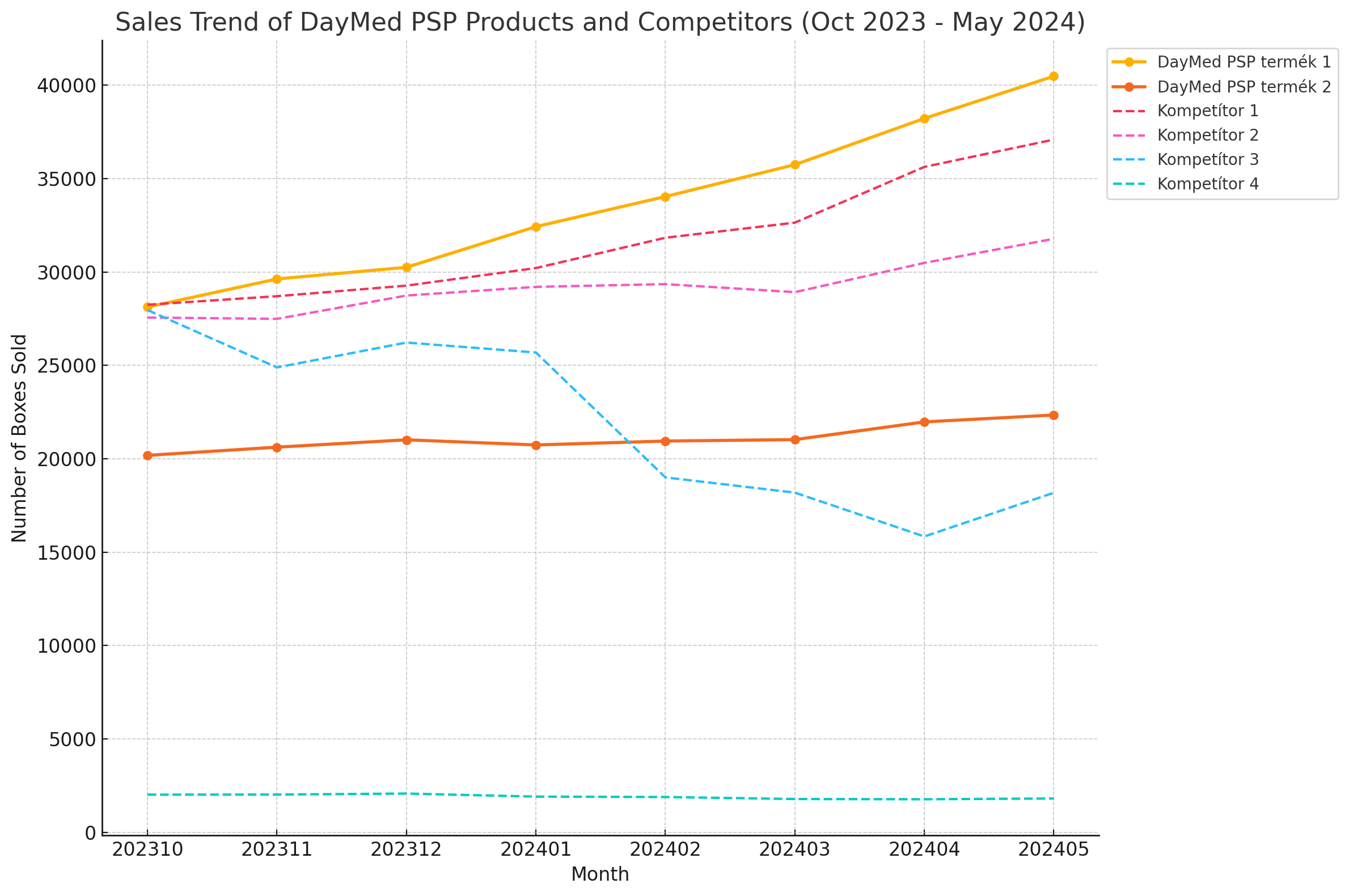This screenshot has width=1349, height=896.
Task: Click the Month axis title
Action: [x=600, y=875]
